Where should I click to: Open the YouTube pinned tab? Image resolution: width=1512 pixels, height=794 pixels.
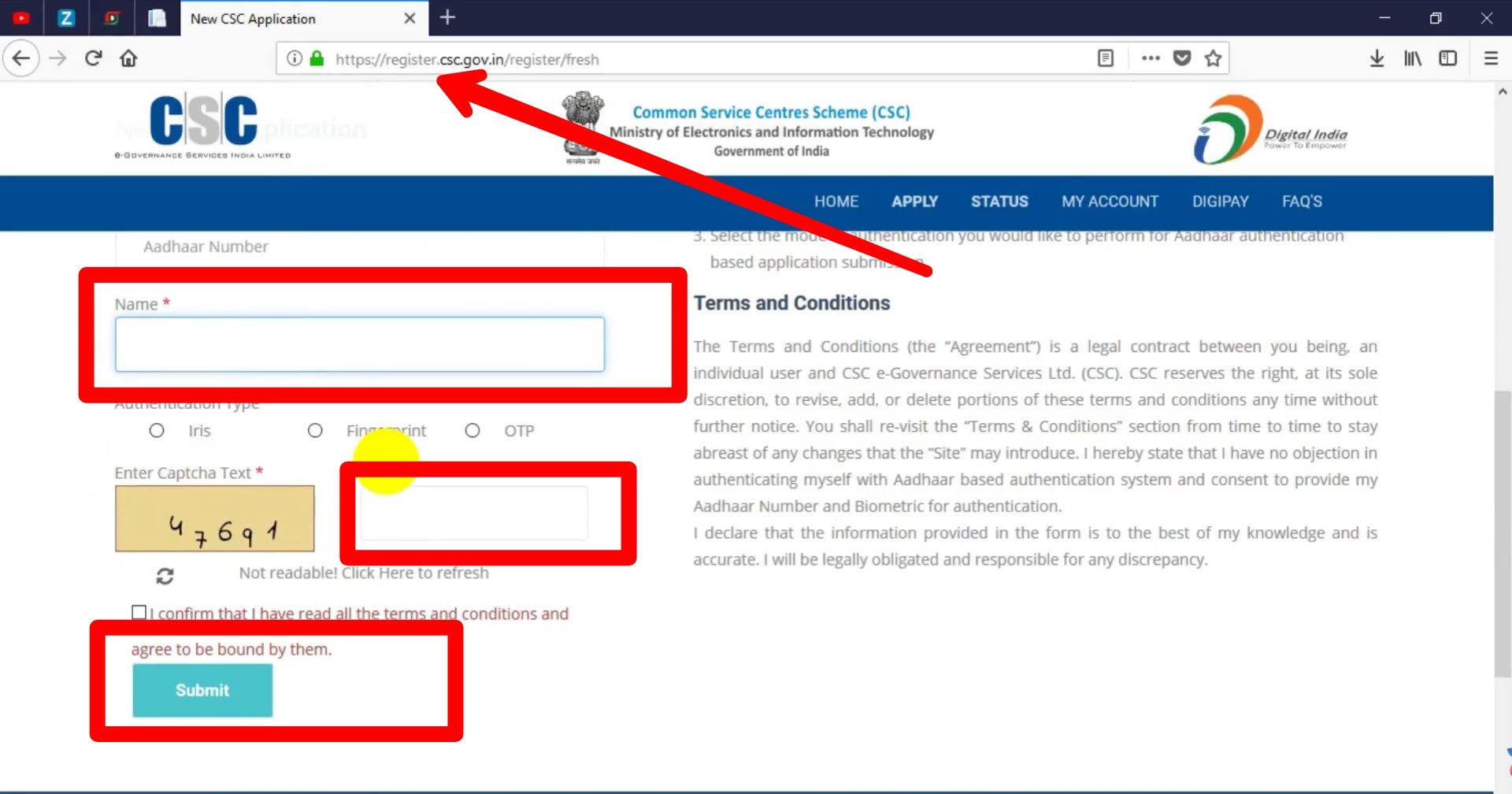21,18
